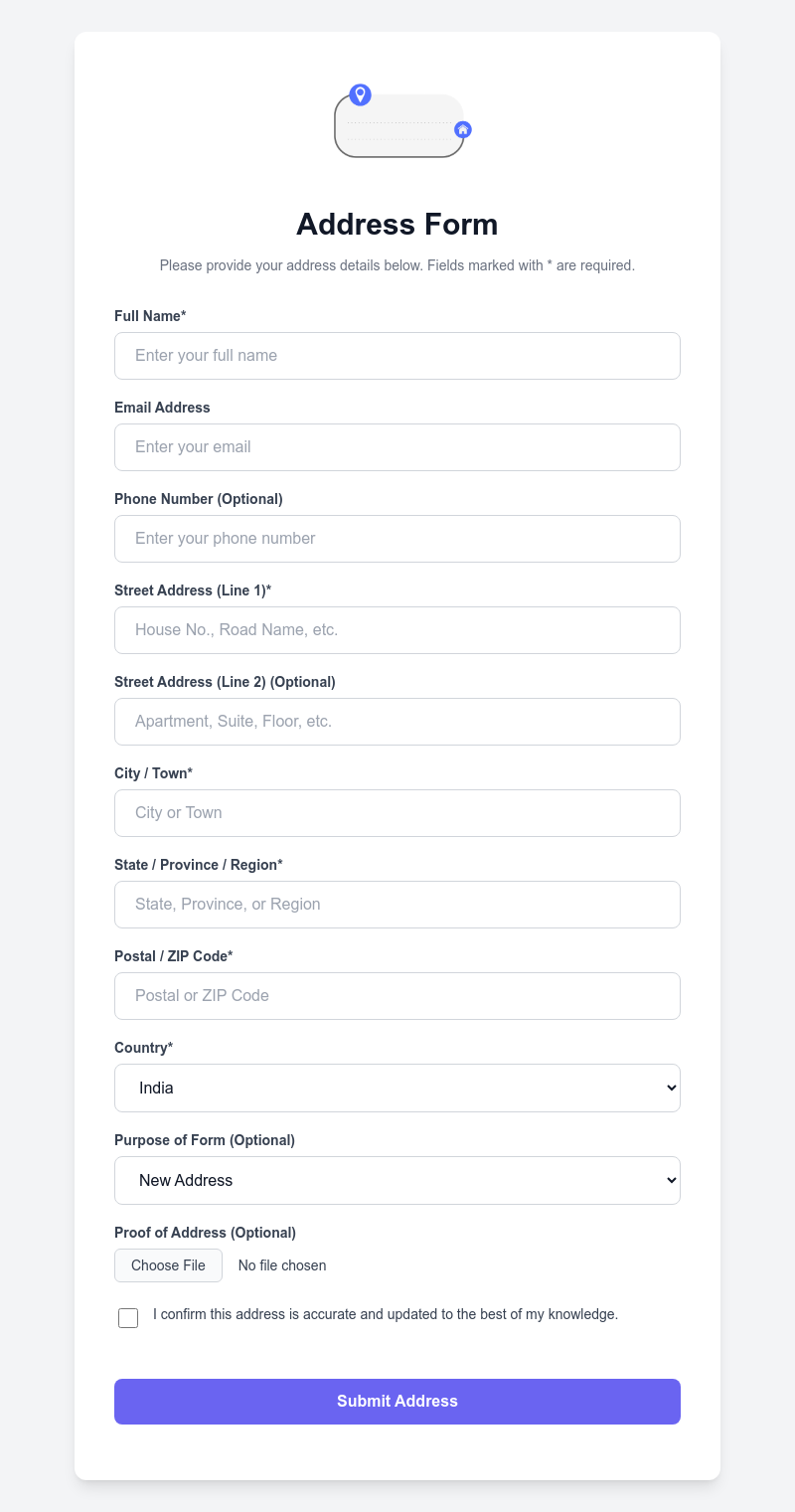Click the Full Name input field
This screenshot has width=795, height=1512.
(397, 355)
